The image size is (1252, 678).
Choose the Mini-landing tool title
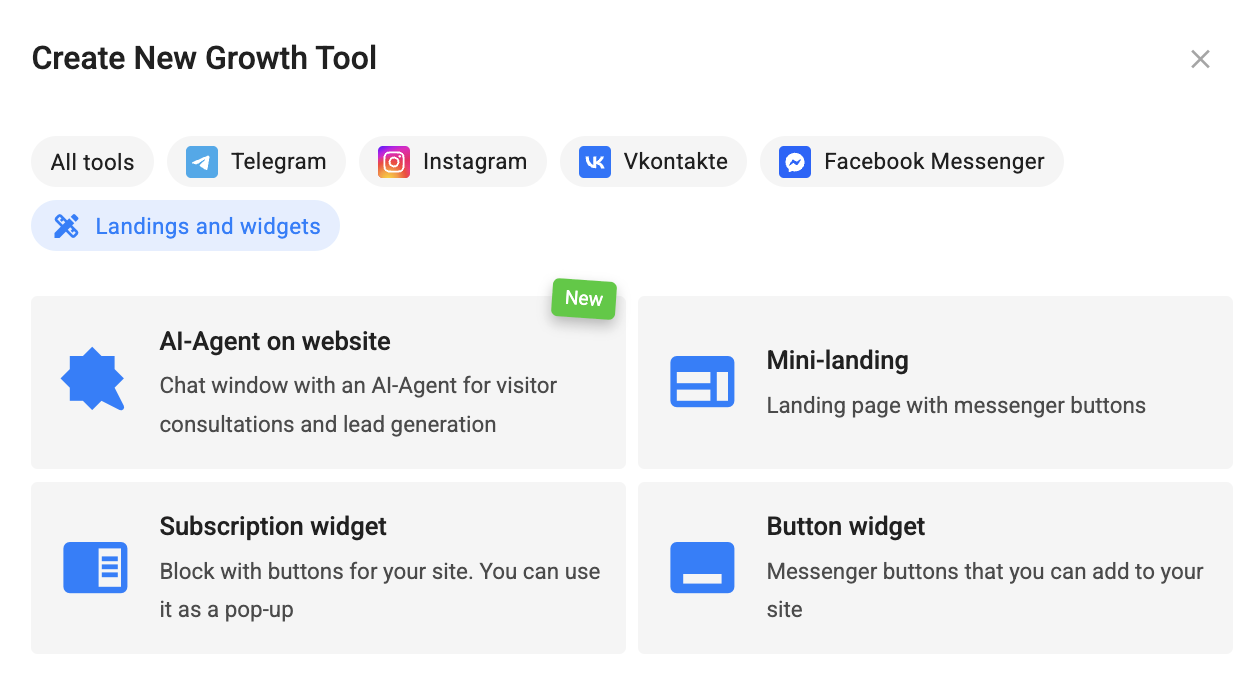(x=838, y=360)
